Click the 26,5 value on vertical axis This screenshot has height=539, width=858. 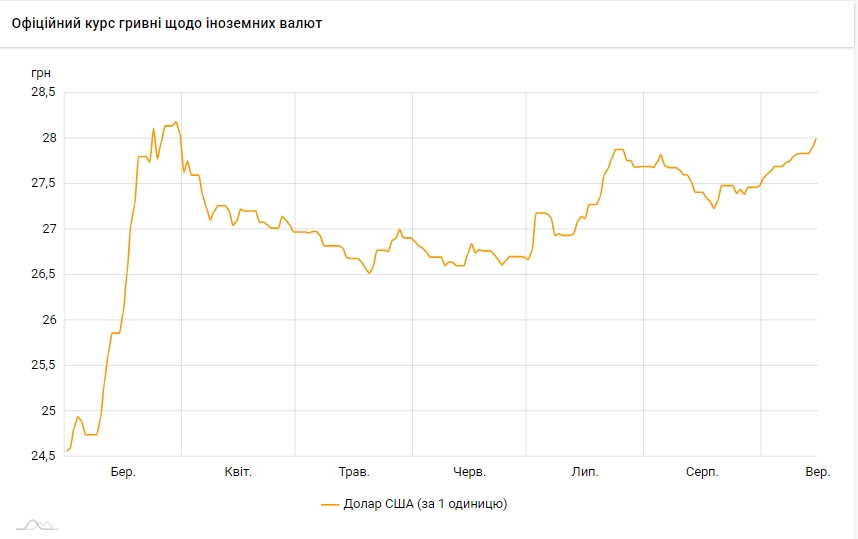(43, 275)
